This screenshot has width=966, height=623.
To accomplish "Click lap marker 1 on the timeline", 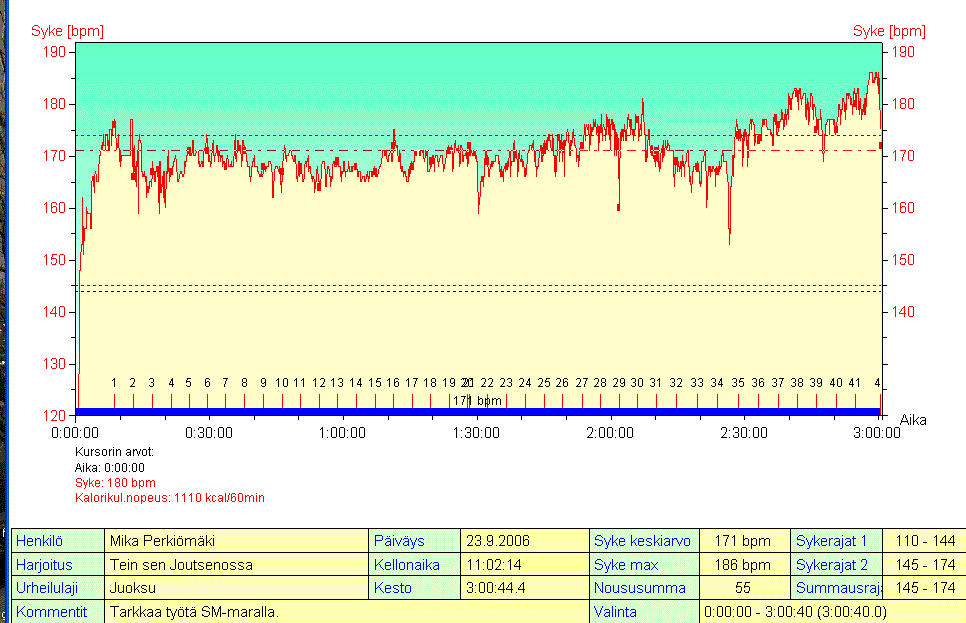I will click(114, 383).
